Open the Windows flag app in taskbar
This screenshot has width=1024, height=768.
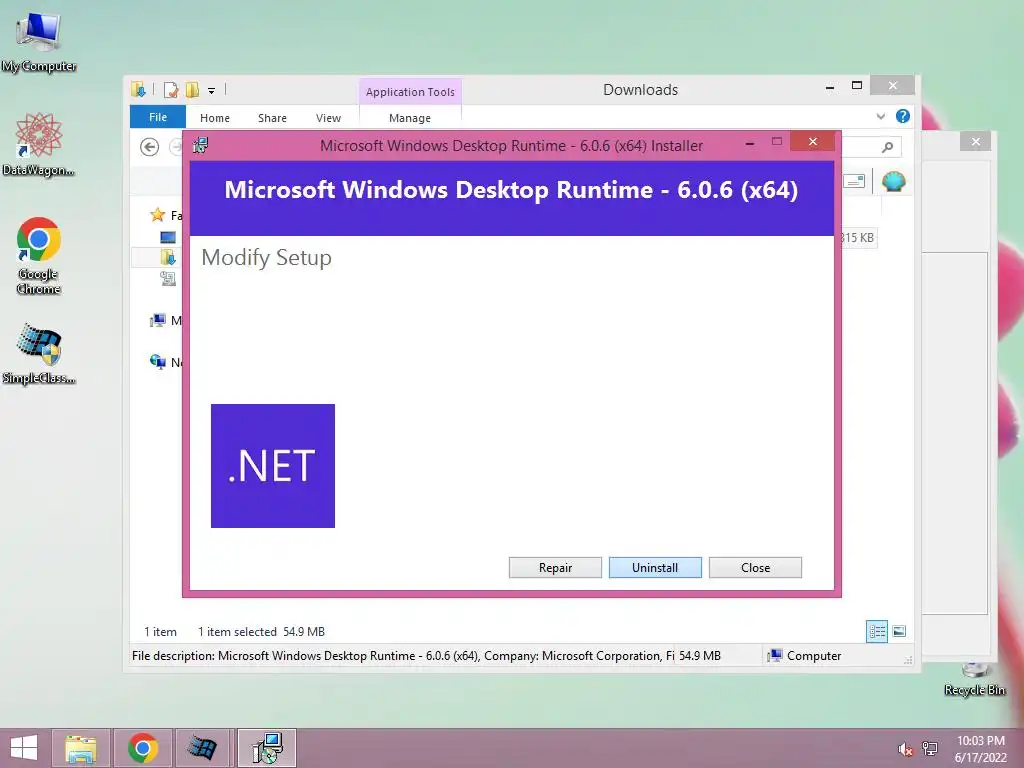202,748
